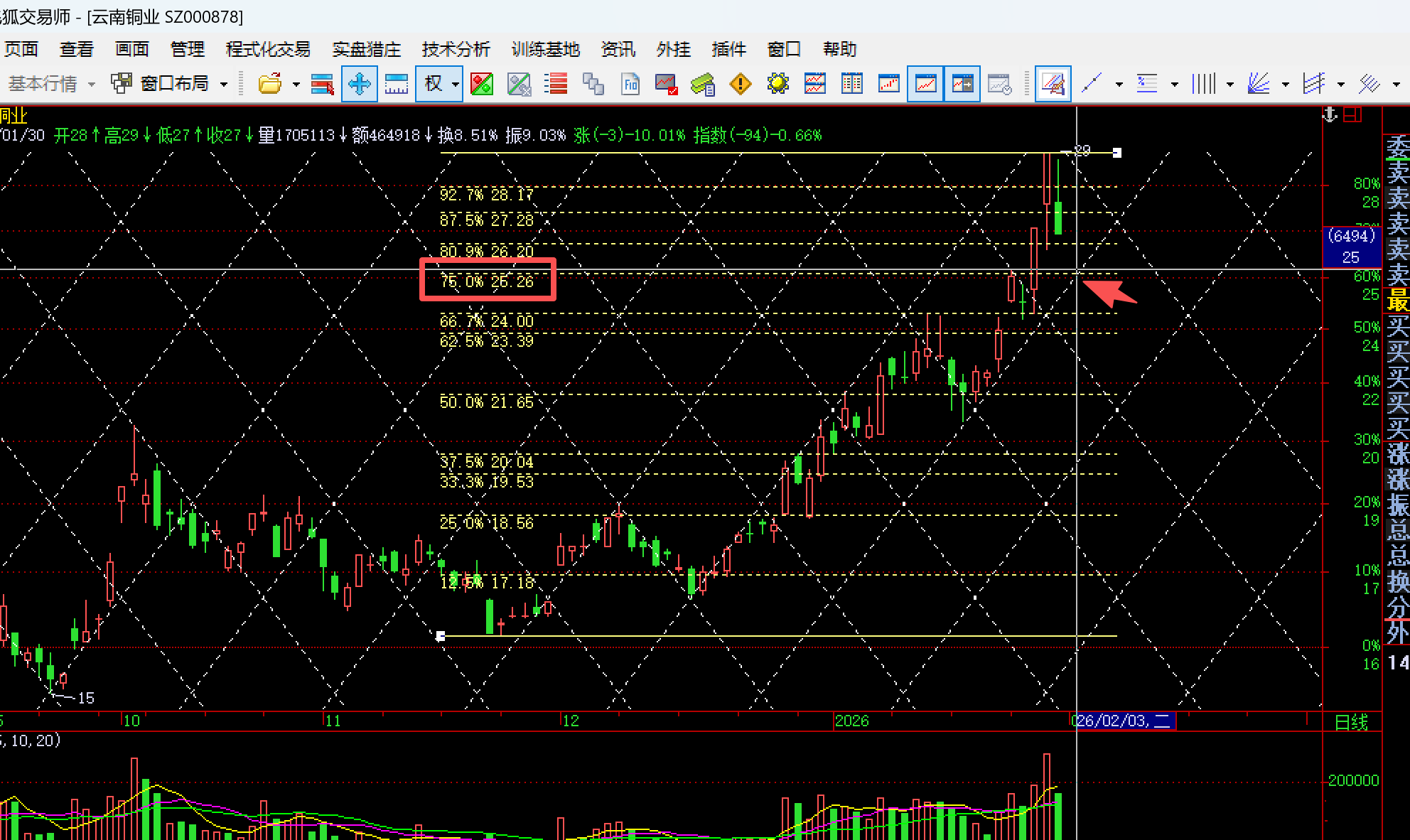Click the yellow sun gear icon
1410x840 pixels.
(x=777, y=84)
